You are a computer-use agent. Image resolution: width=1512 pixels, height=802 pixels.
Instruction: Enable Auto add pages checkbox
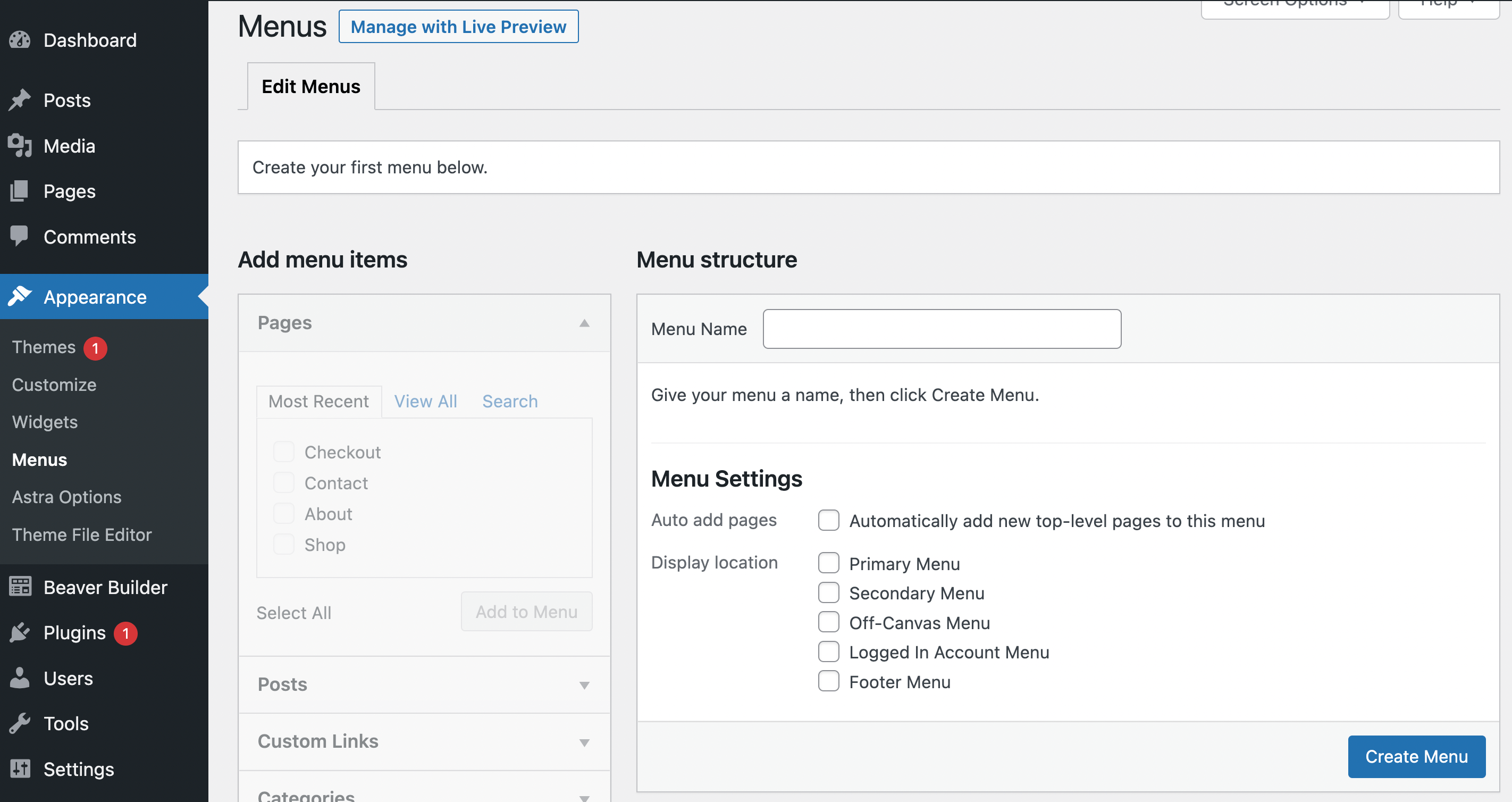(828, 520)
